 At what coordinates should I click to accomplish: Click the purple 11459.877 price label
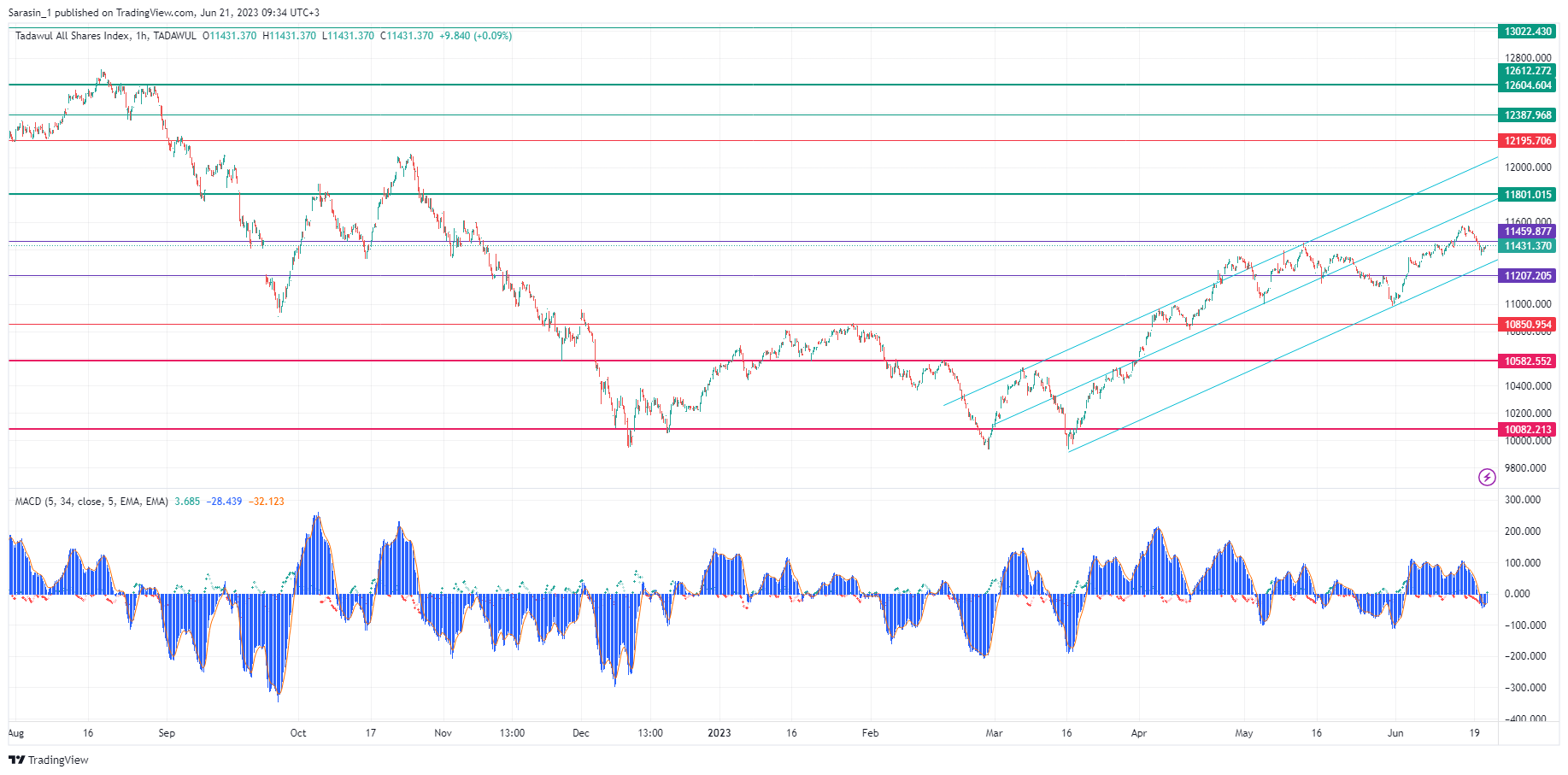click(x=1528, y=232)
